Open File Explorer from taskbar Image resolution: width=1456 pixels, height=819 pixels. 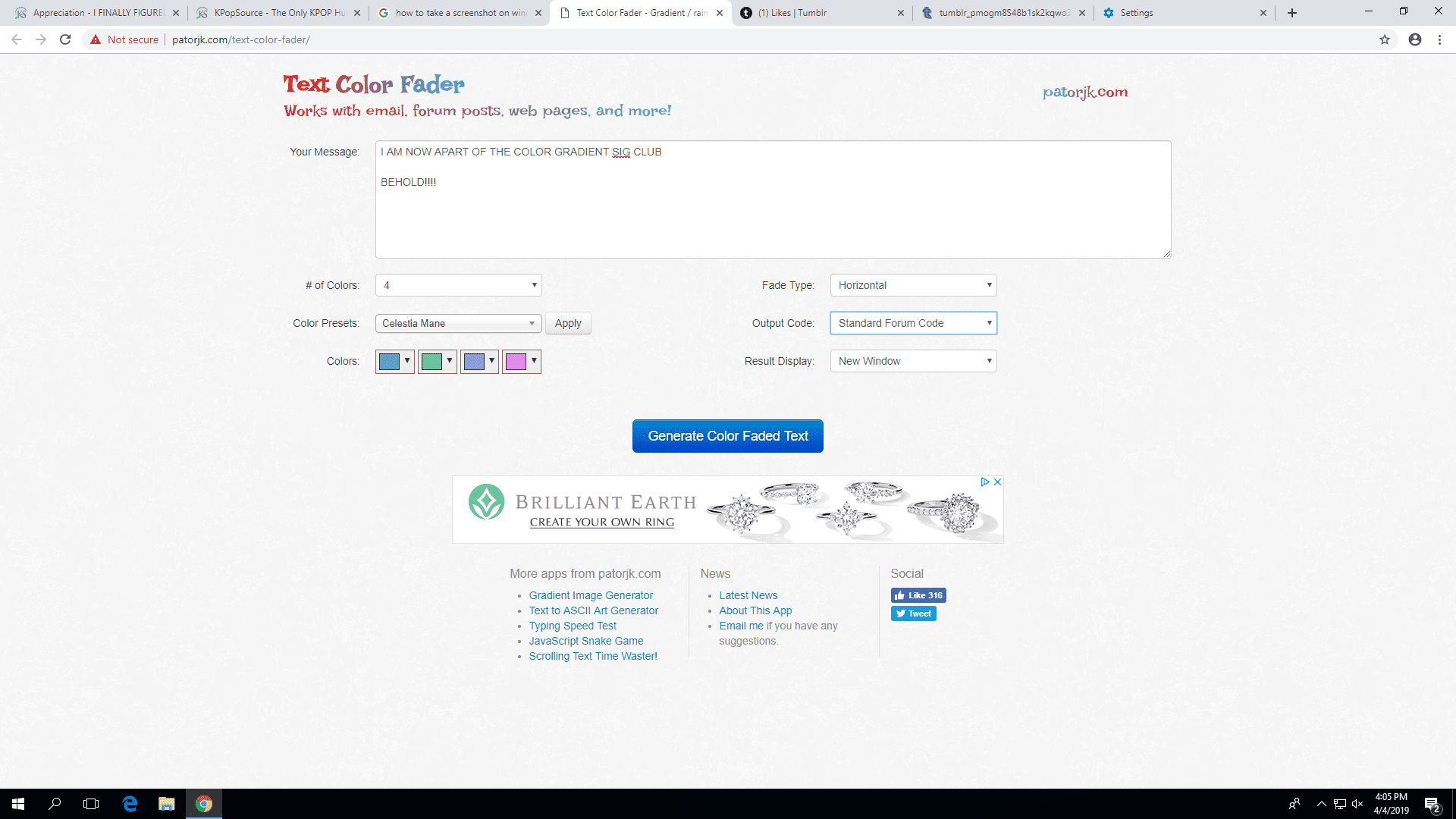pyautogui.click(x=167, y=804)
